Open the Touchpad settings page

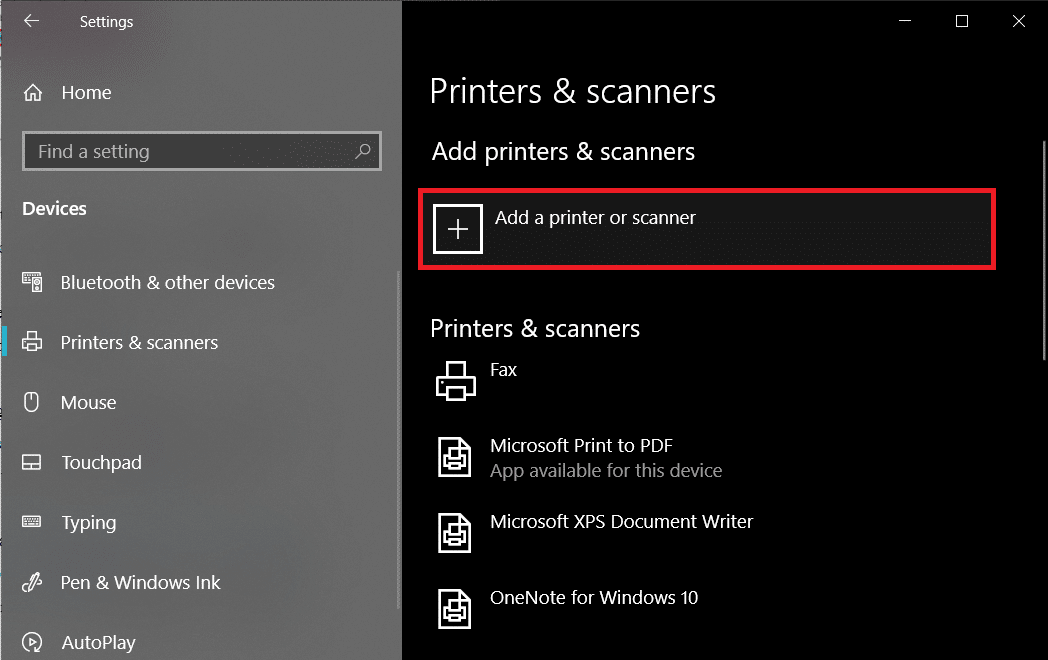pos(101,463)
